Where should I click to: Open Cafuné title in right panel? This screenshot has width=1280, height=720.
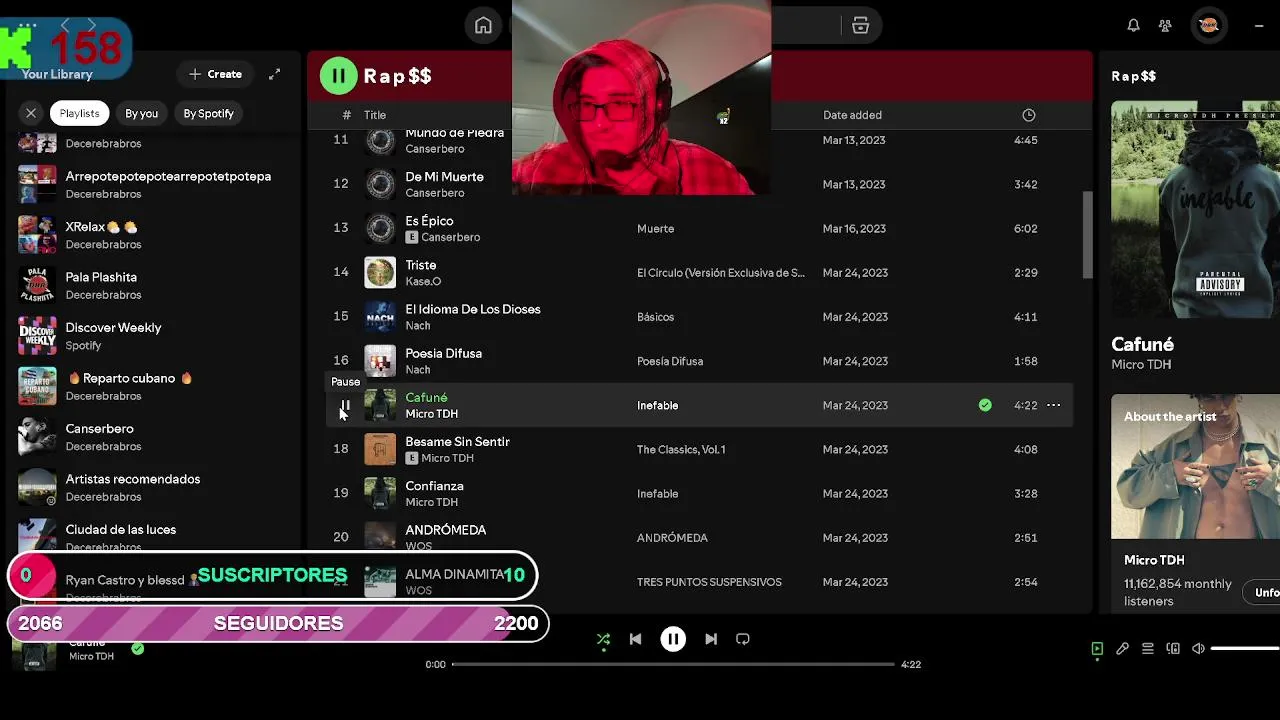pos(1142,344)
